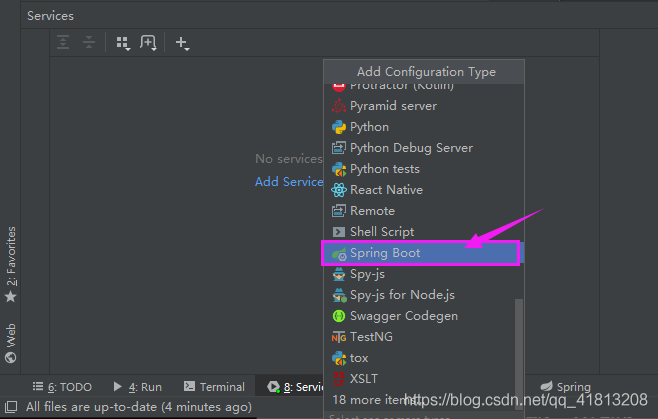Screen dimensions: 658x419
Task: Click the Spy-js spy icon
Action: [338, 274]
